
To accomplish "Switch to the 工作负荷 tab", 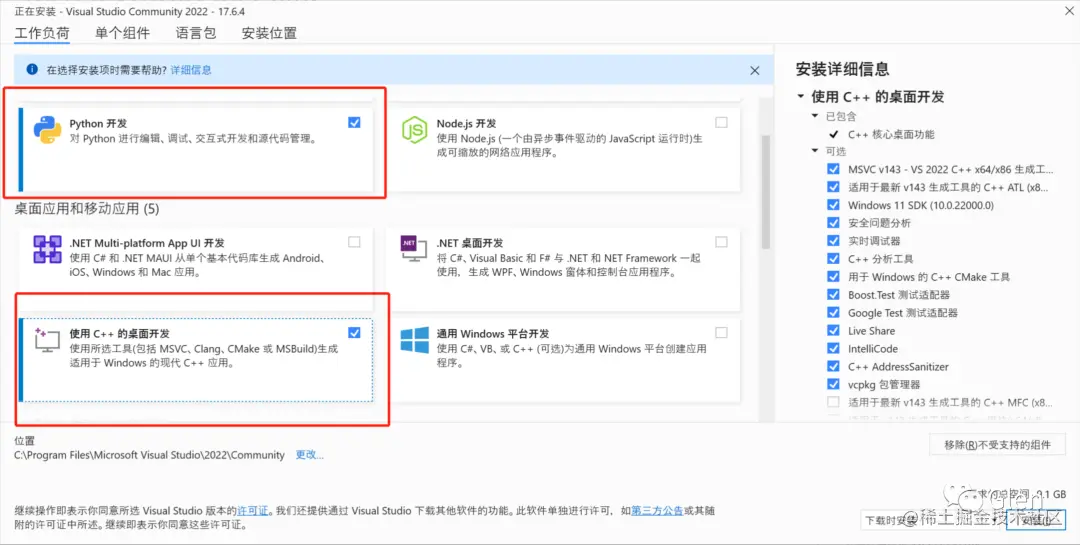I will [x=42, y=33].
